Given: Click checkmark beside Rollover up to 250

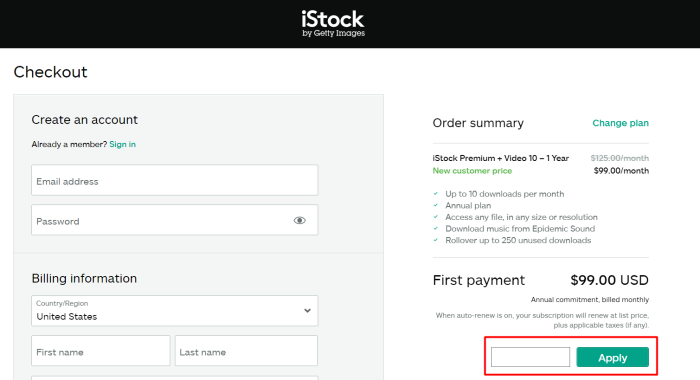Looking at the screenshot, I should tap(436, 240).
